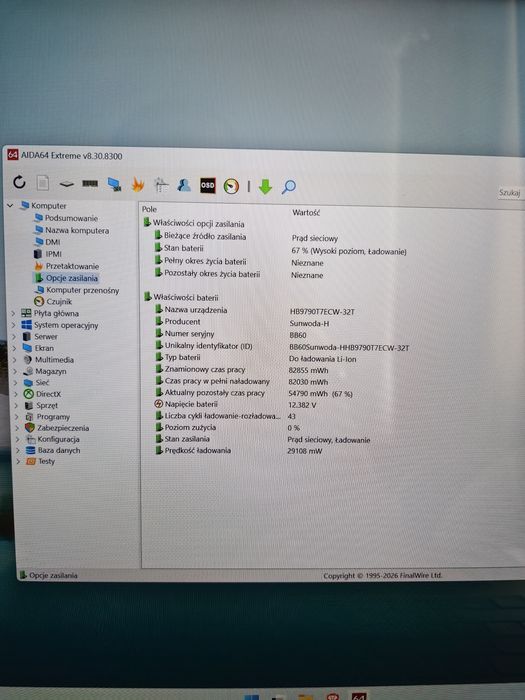525x700 pixels.
Task: Click the Refresh toolbar icon
Action: [19, 182]
